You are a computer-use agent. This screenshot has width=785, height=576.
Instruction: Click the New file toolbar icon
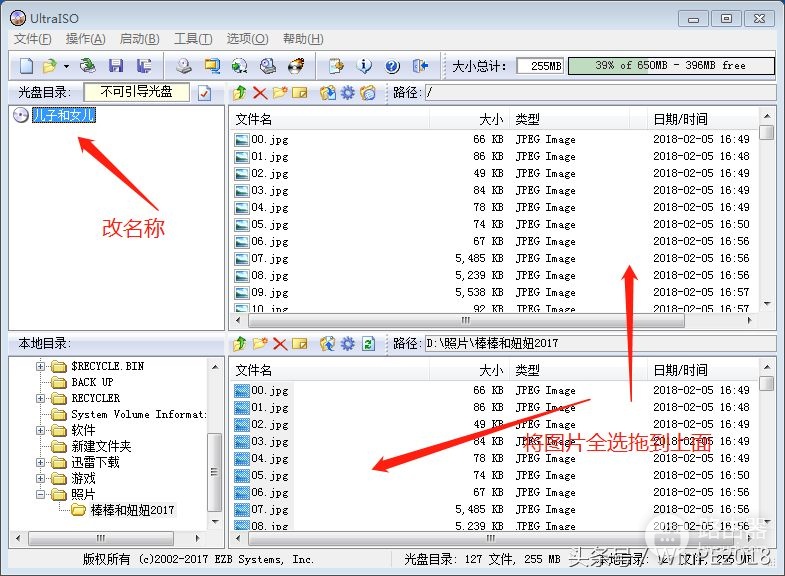point(27,66)
